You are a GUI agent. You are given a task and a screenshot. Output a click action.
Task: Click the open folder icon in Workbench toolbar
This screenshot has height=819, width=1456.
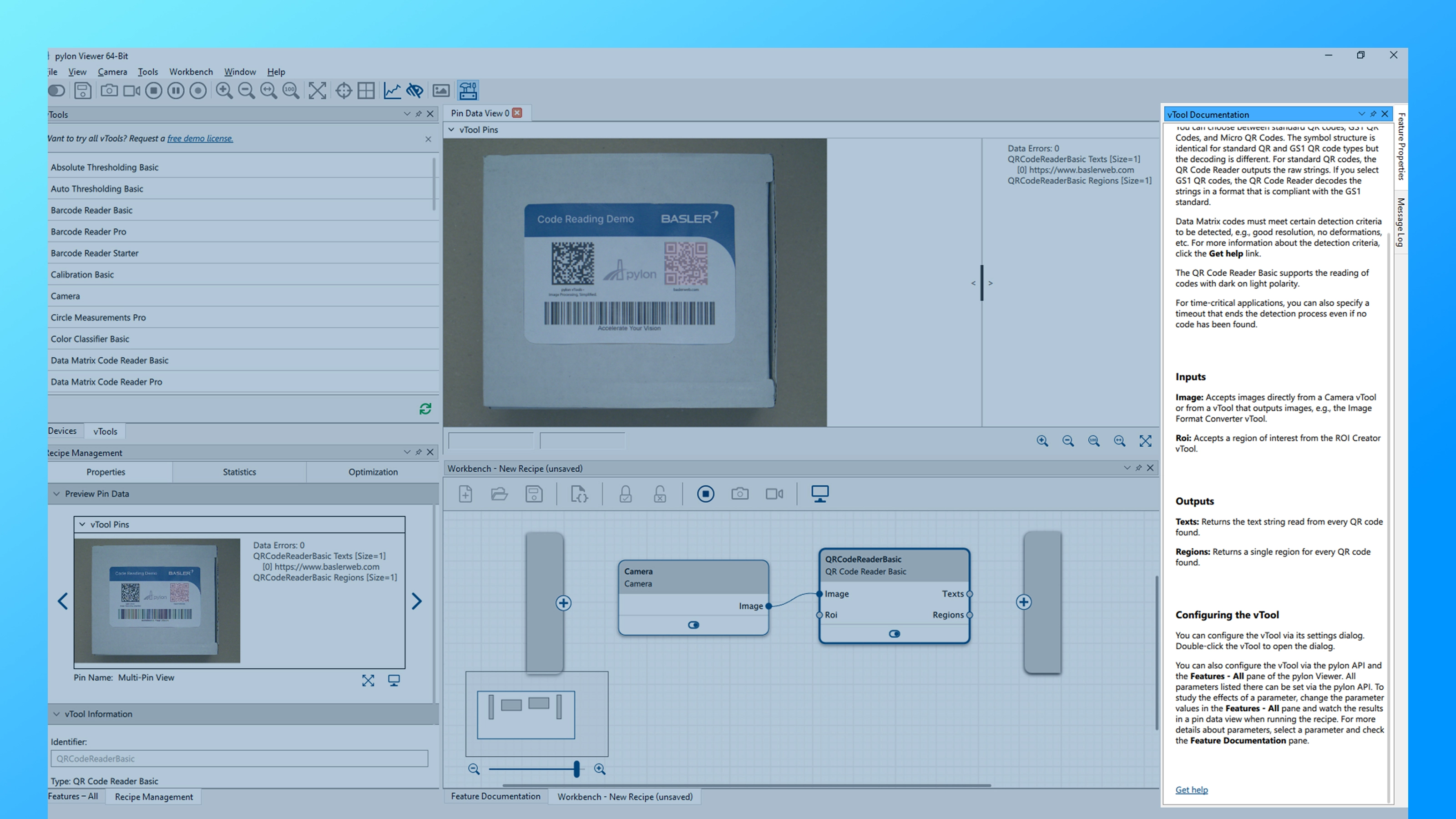500,494
